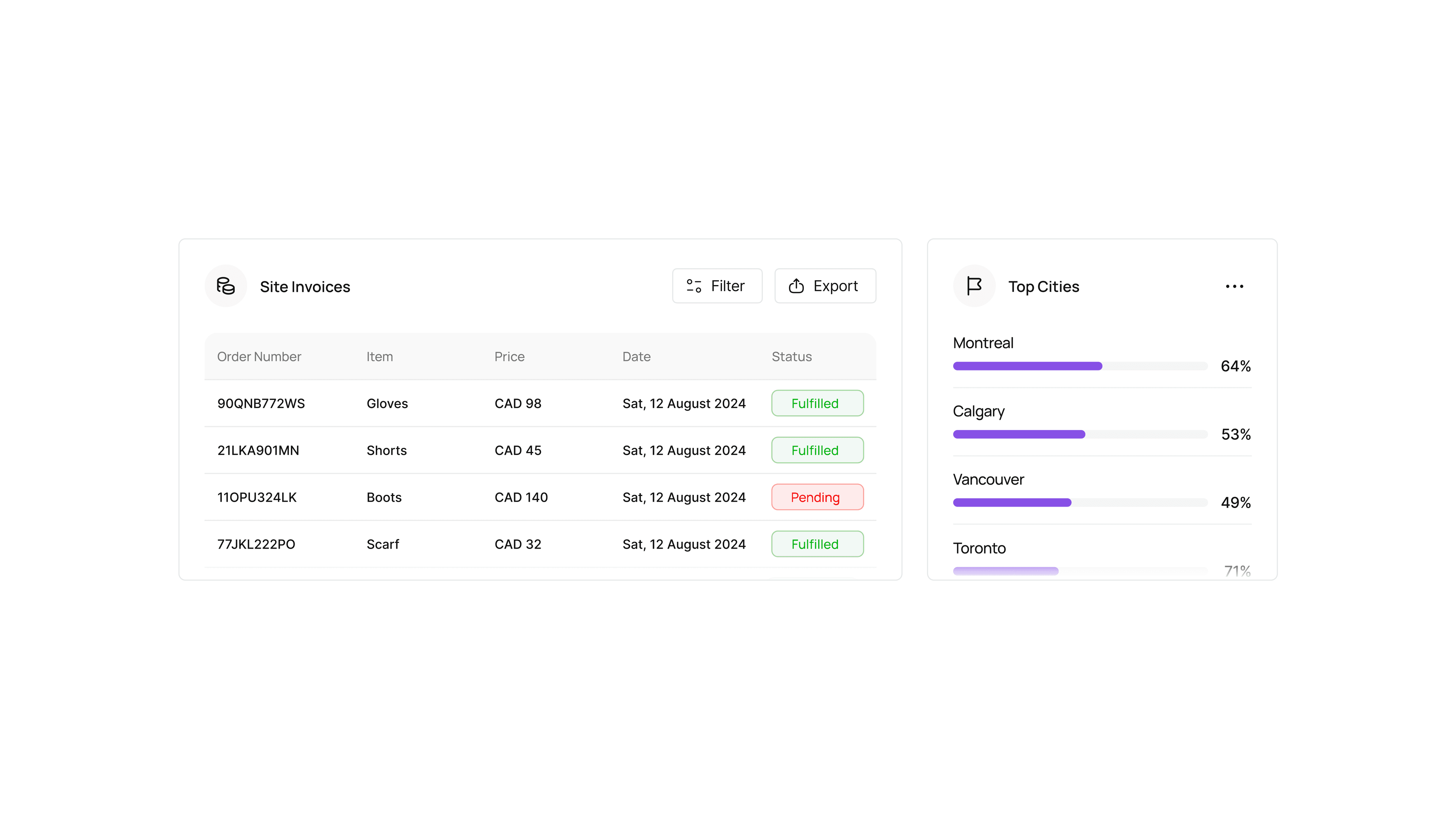This screenshot has height=819, width=1456.
Task: Click Fulfilled badge for Gloves order
Action: tap(817, 403)
